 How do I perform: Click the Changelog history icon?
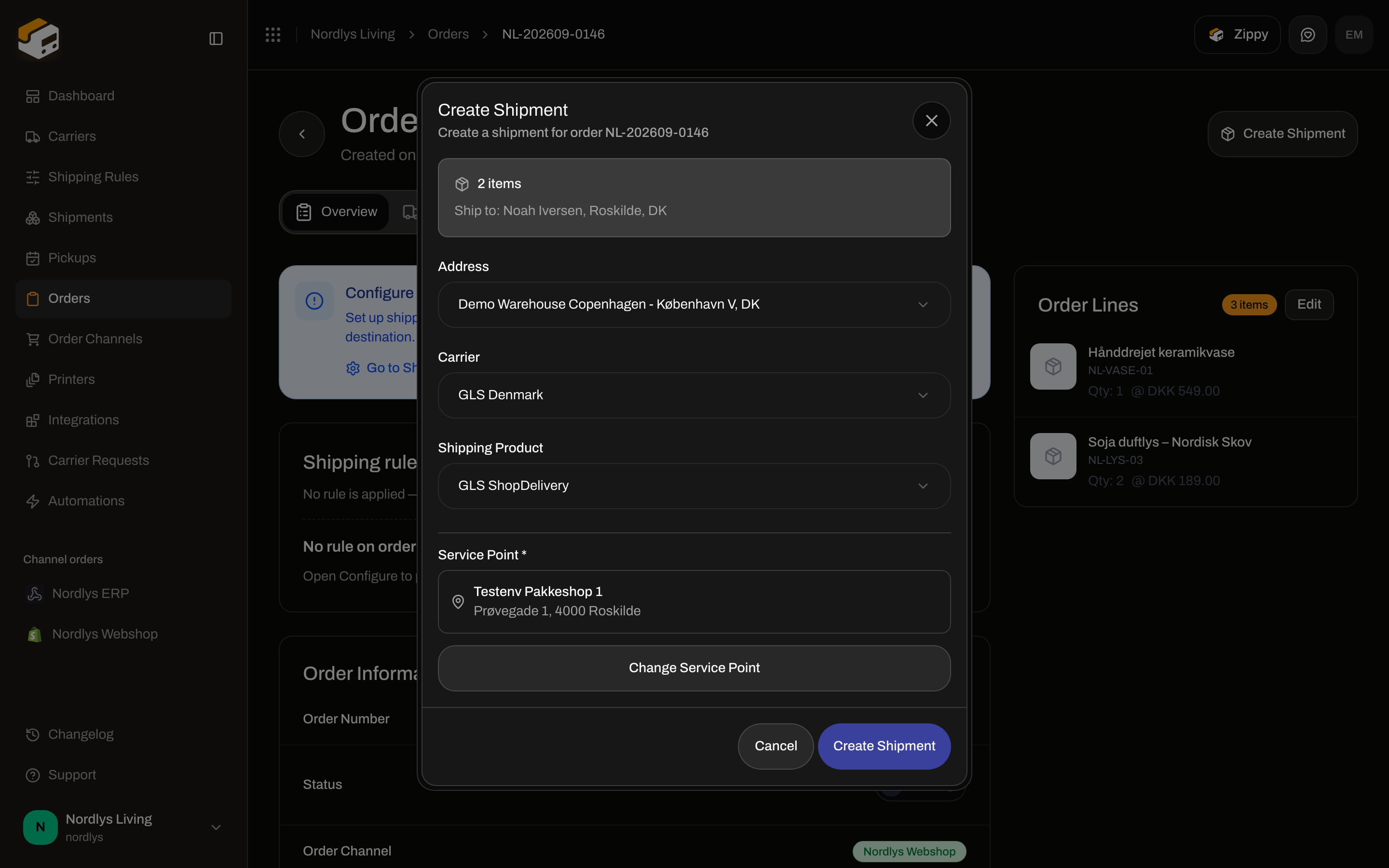point(33,734)
